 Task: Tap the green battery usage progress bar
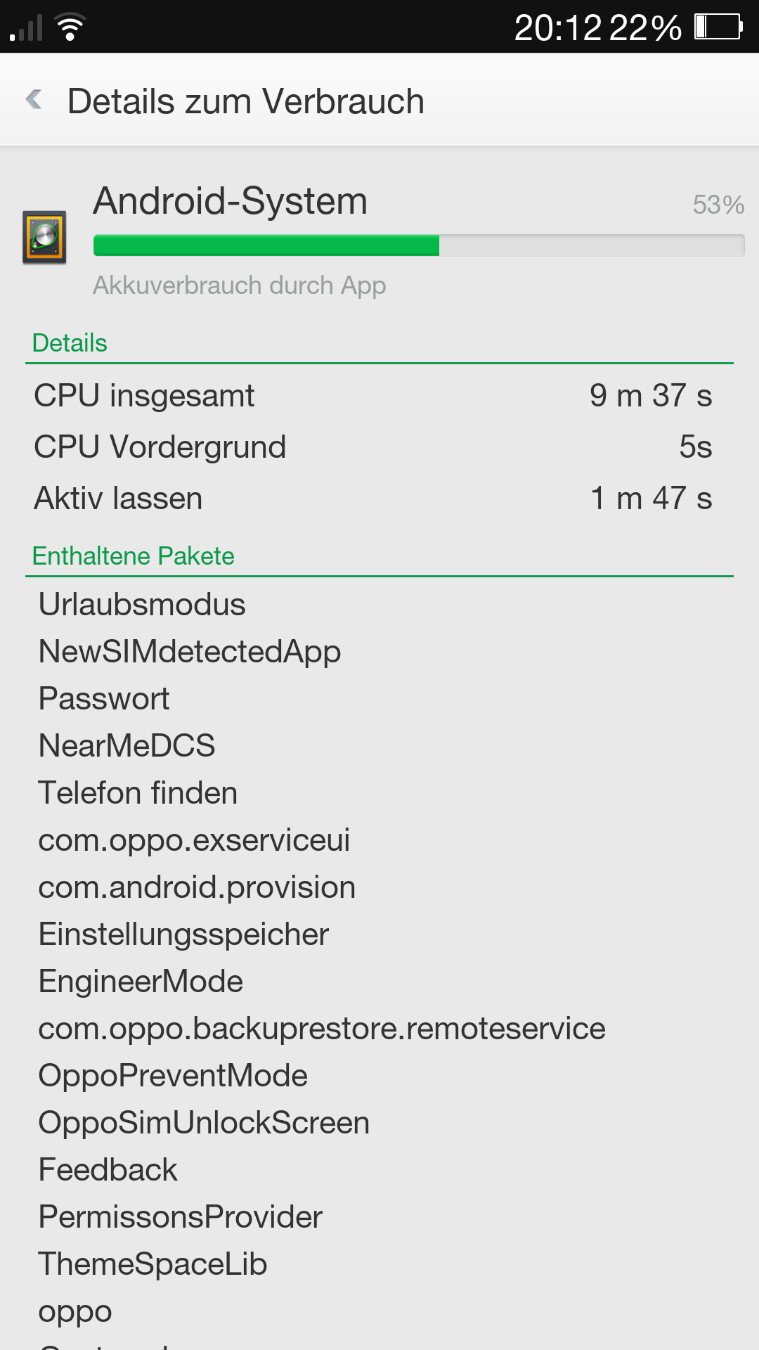417,245
